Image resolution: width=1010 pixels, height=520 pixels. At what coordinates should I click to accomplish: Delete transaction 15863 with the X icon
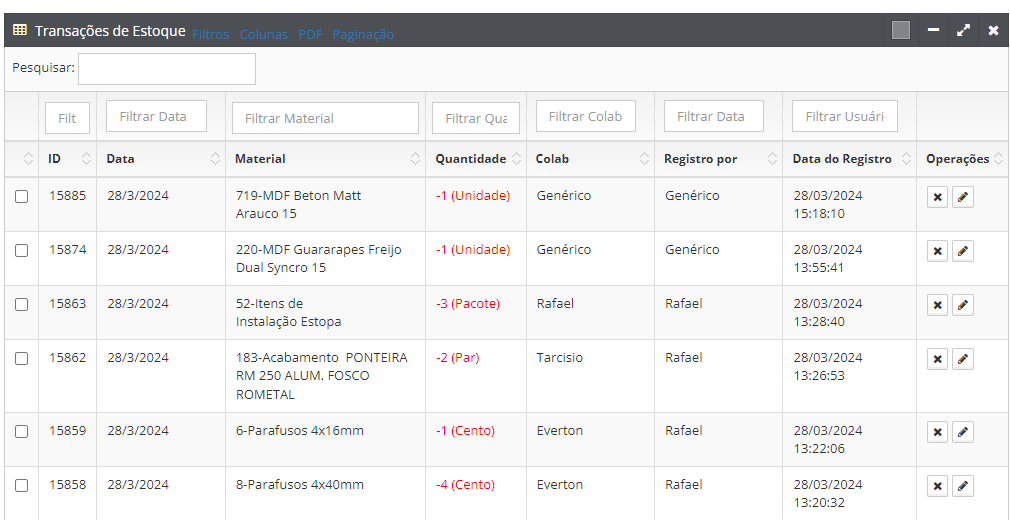(x=937, y=305)
